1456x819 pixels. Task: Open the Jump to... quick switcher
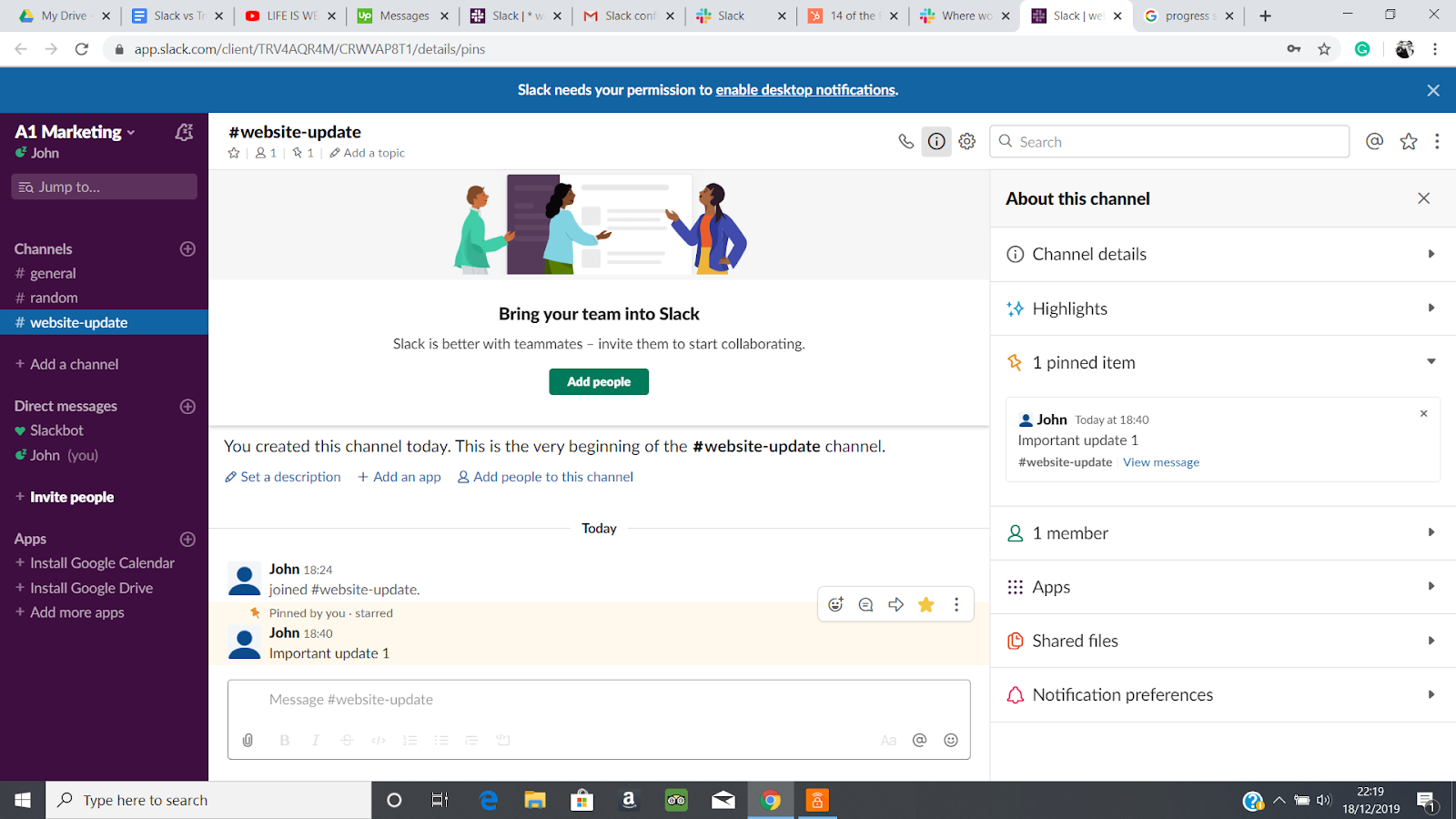coord(104,187)
